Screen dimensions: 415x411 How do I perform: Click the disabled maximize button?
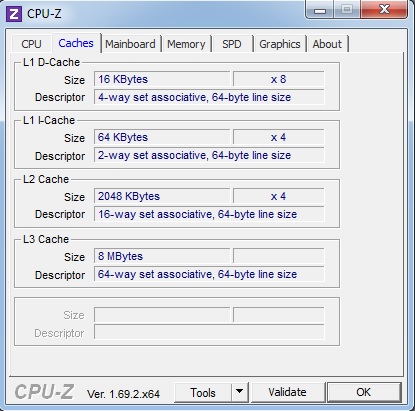[x=347, y=9]
